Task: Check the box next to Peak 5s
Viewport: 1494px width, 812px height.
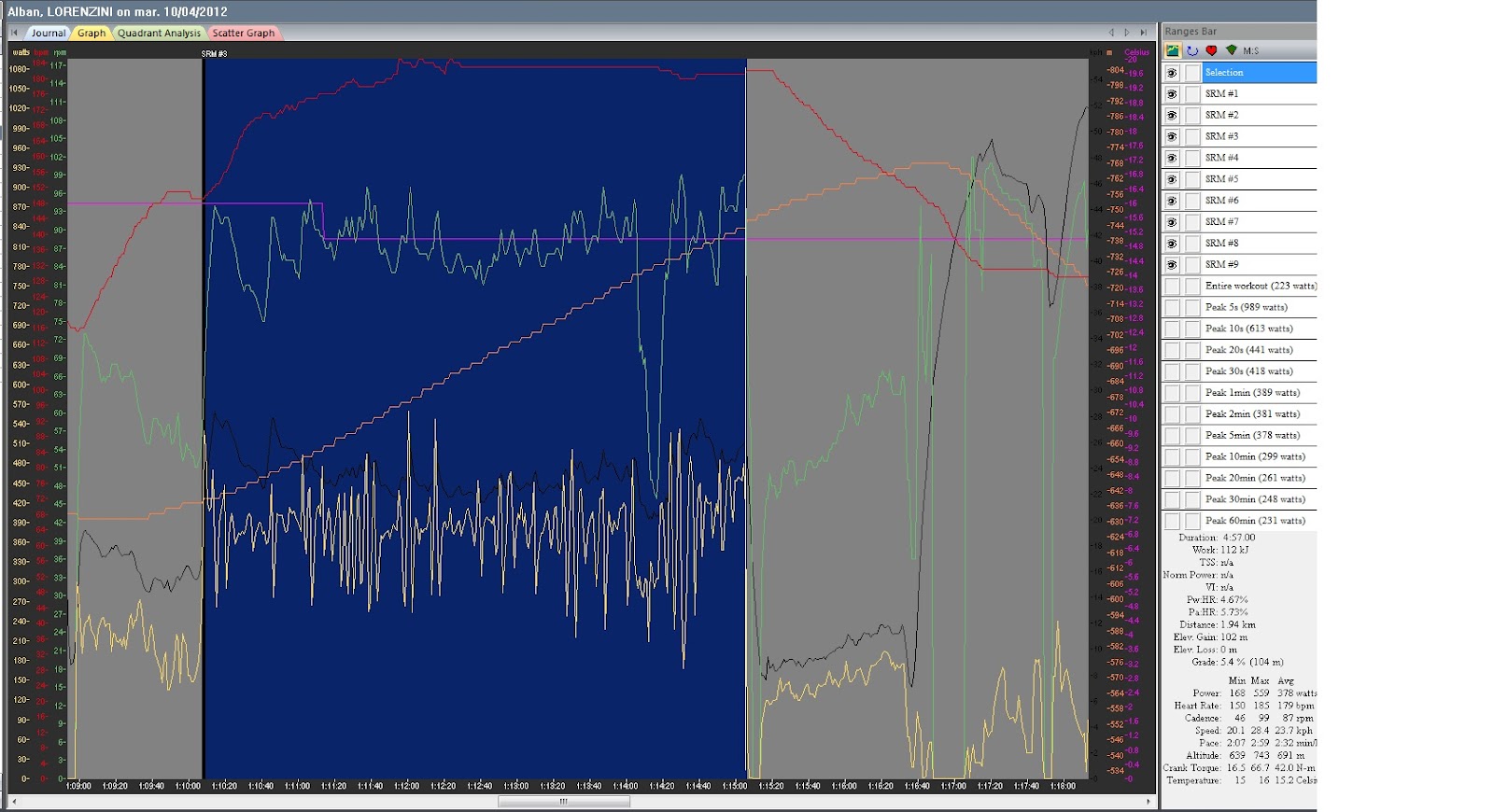Action: [1192, 308]
